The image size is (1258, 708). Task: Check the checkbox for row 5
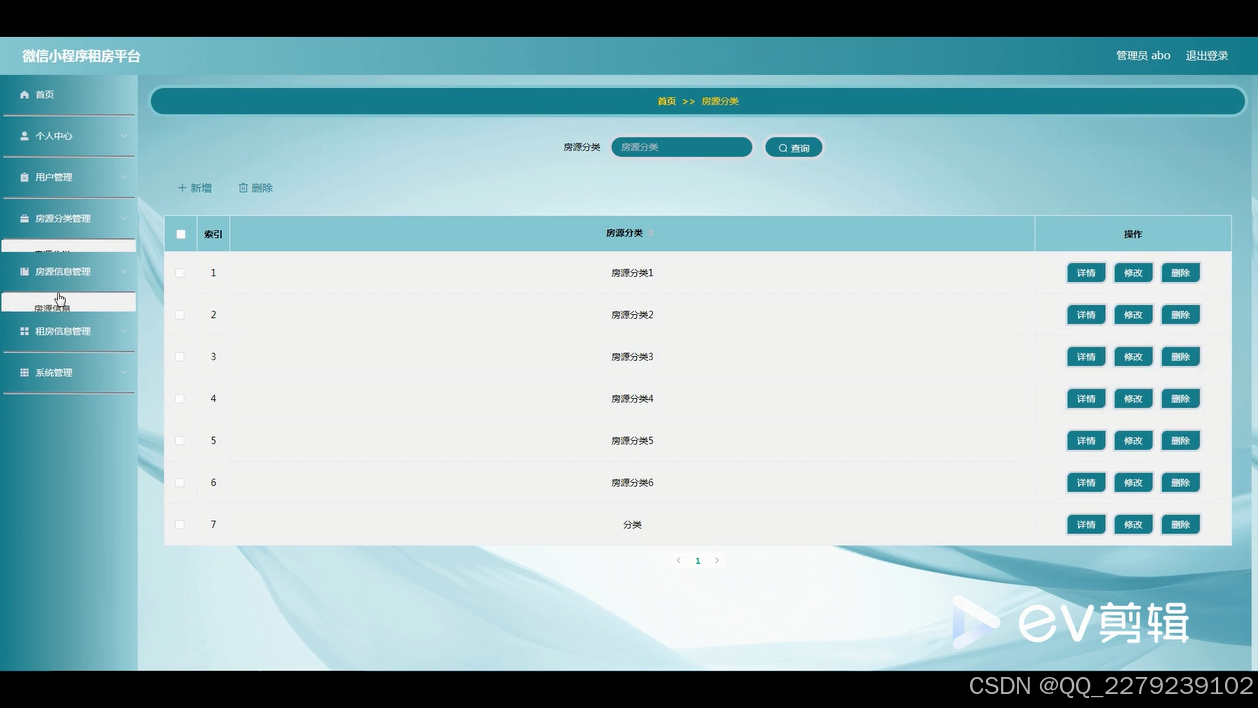(180, 440)
